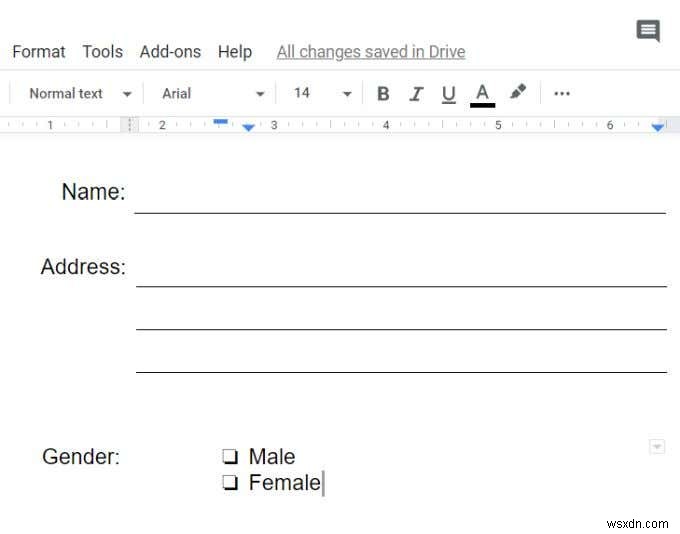
Task: Click the small dropdown arrow beside Gender row
Action: (x=657, y=446)
